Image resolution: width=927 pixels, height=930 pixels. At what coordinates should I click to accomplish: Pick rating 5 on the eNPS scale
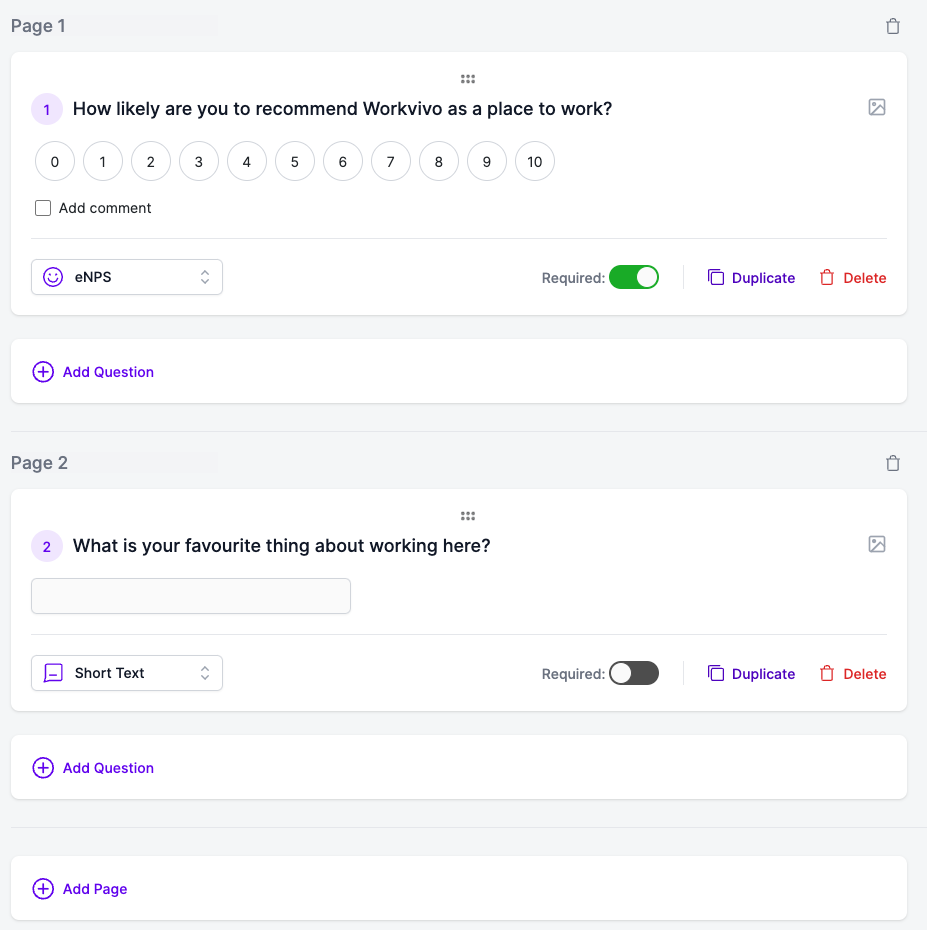pos(295,161)
